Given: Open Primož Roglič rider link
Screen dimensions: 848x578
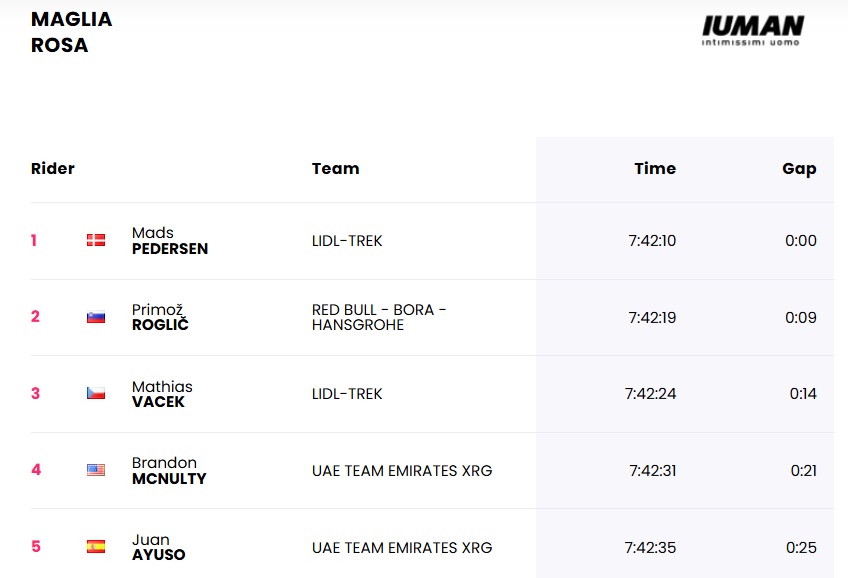Looking at the screenshot, I should (160, 317).
